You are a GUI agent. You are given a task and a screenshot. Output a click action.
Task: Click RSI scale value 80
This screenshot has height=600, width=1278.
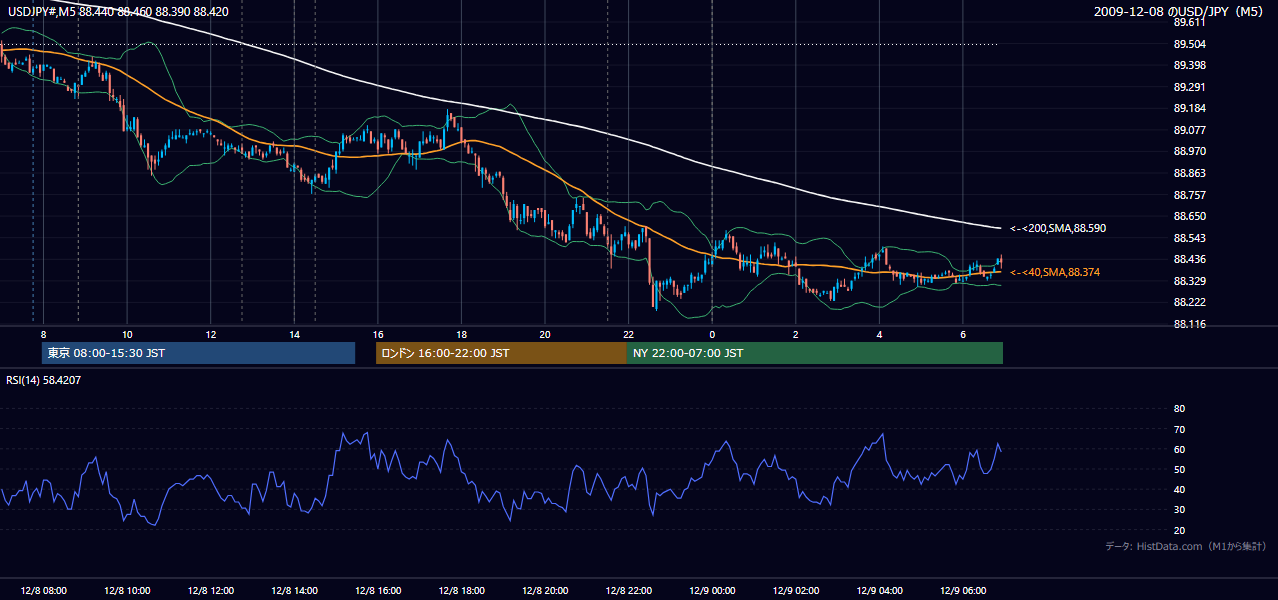pyautogui.click(x=1179, y=409)
